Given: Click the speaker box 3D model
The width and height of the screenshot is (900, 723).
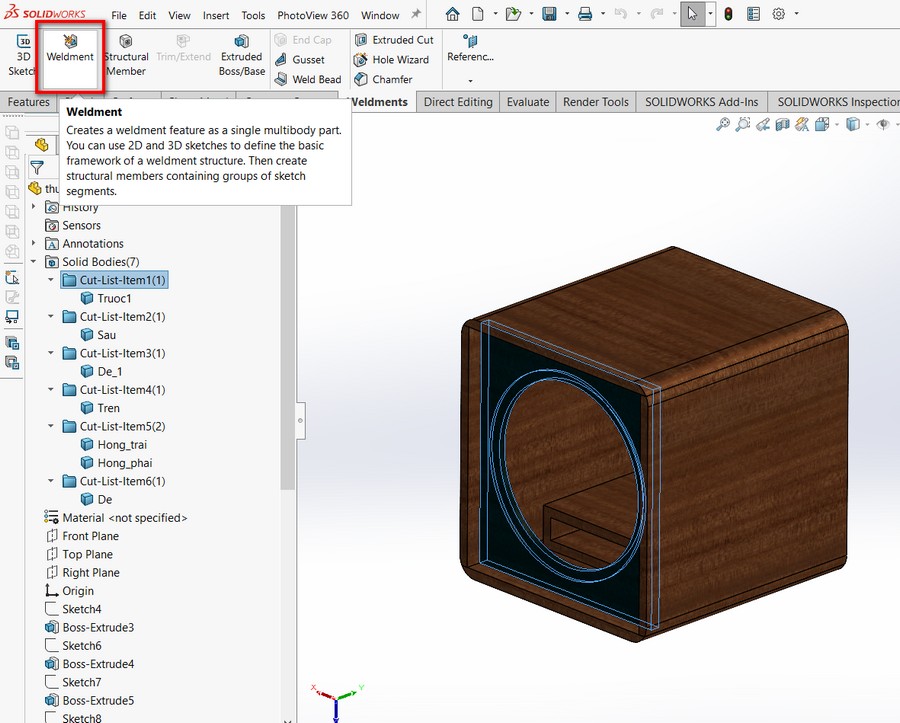Looking at the screenshot, I should coord(654,445).
